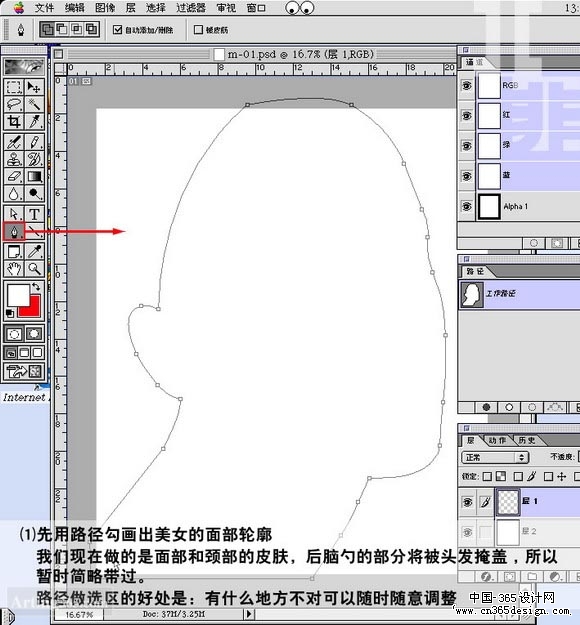
Task: Select the Lasso tool
Action: (14, 104)
